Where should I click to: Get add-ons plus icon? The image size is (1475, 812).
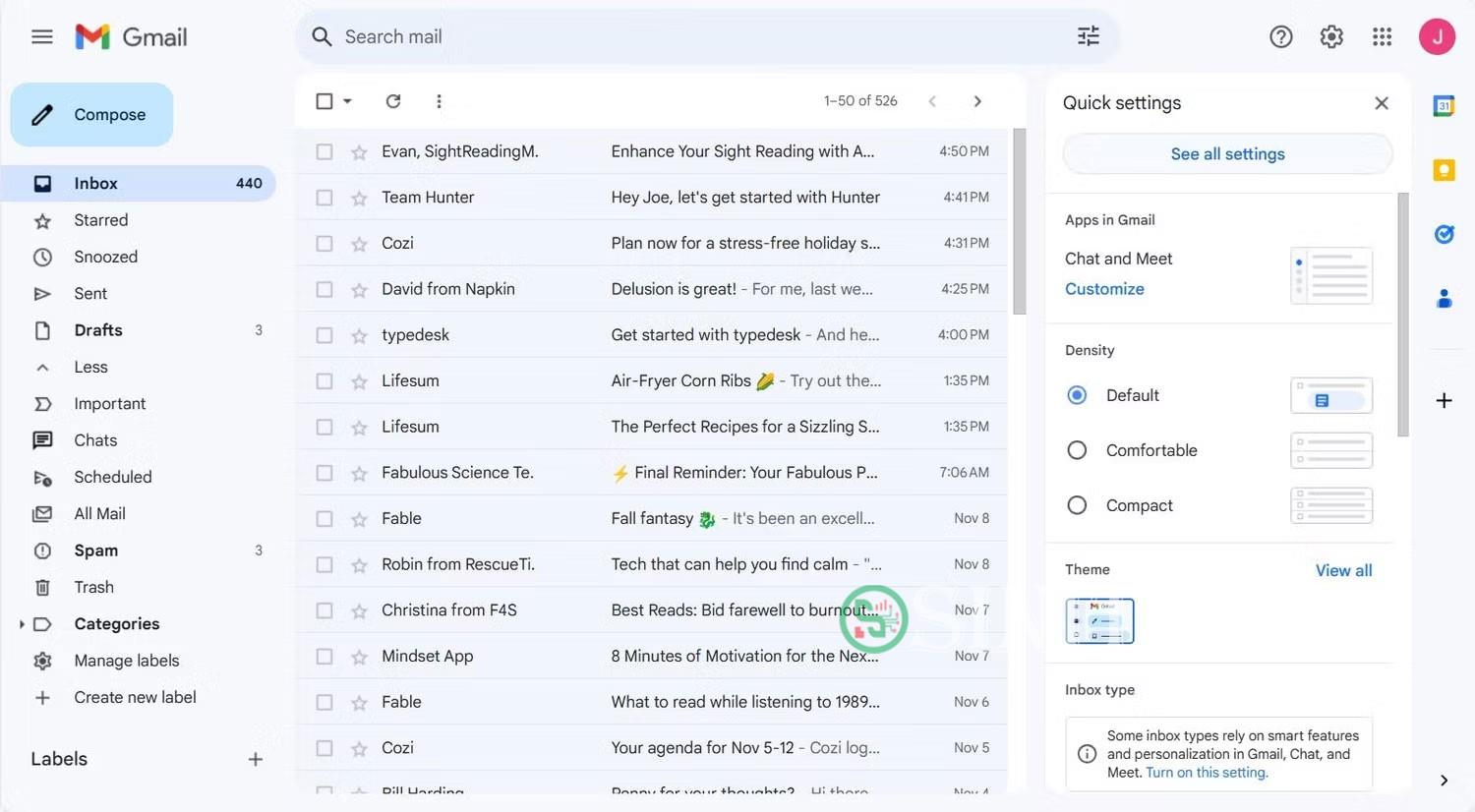point(1444,400)
